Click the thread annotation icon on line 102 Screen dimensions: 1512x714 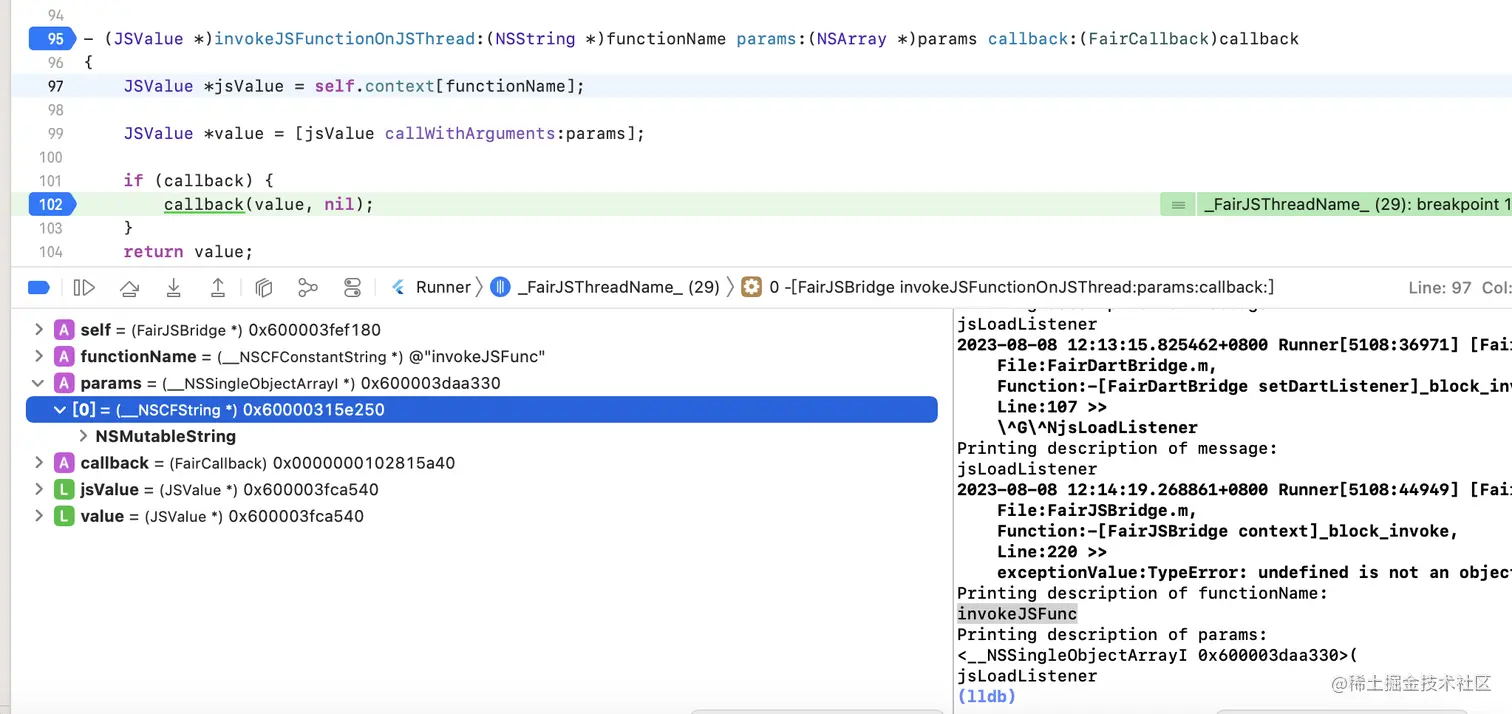tap(1178, 204)
